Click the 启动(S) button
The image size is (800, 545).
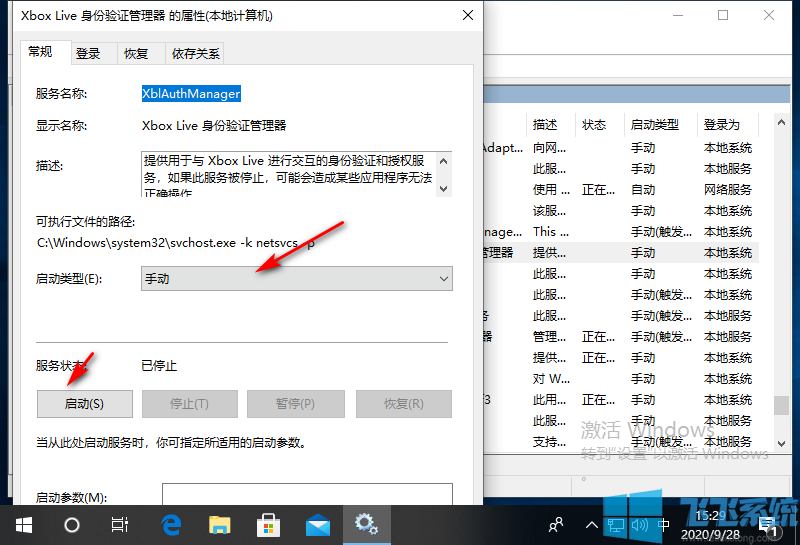point(85,404)
